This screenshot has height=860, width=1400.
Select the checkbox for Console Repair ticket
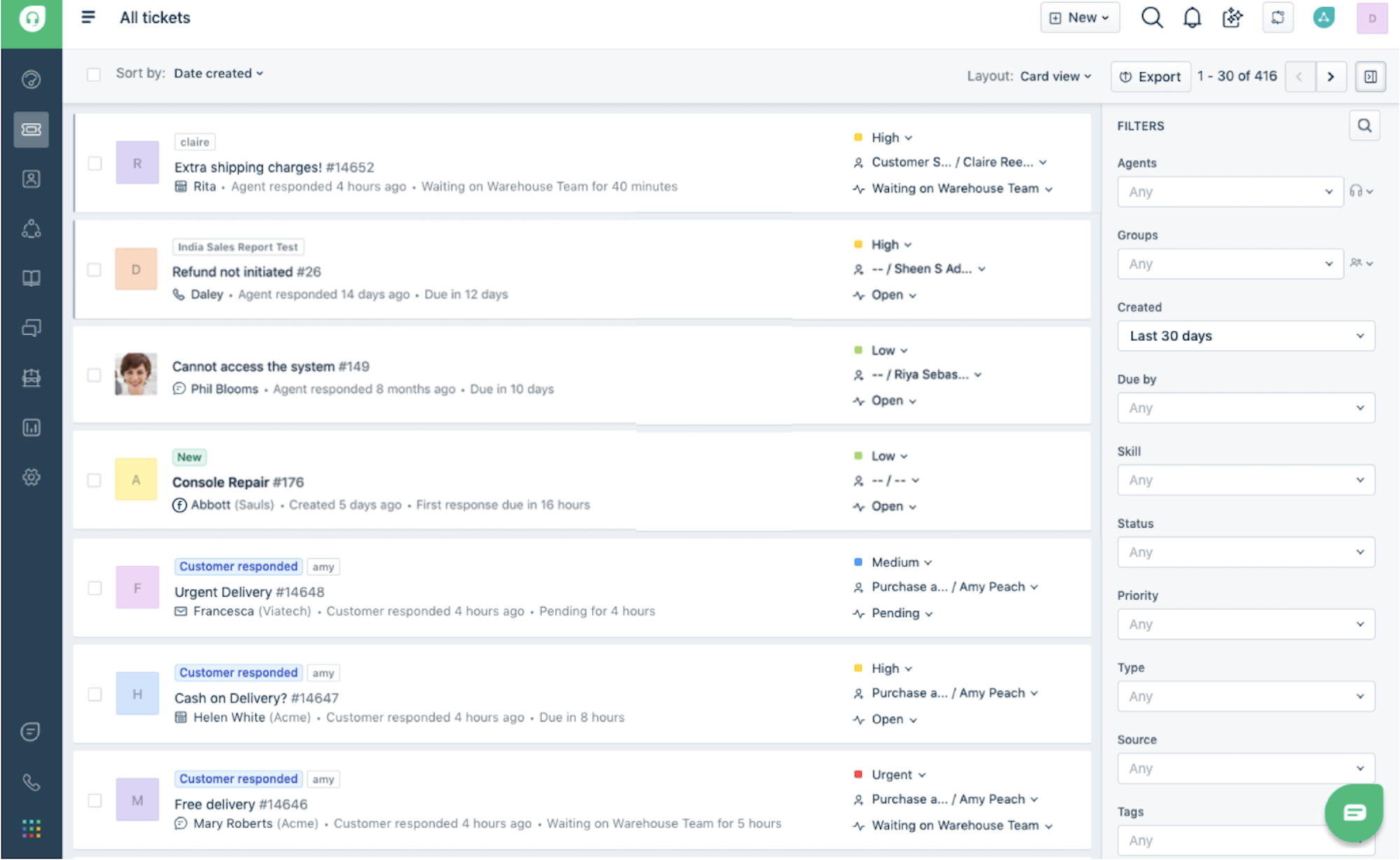tap(94, 480)
